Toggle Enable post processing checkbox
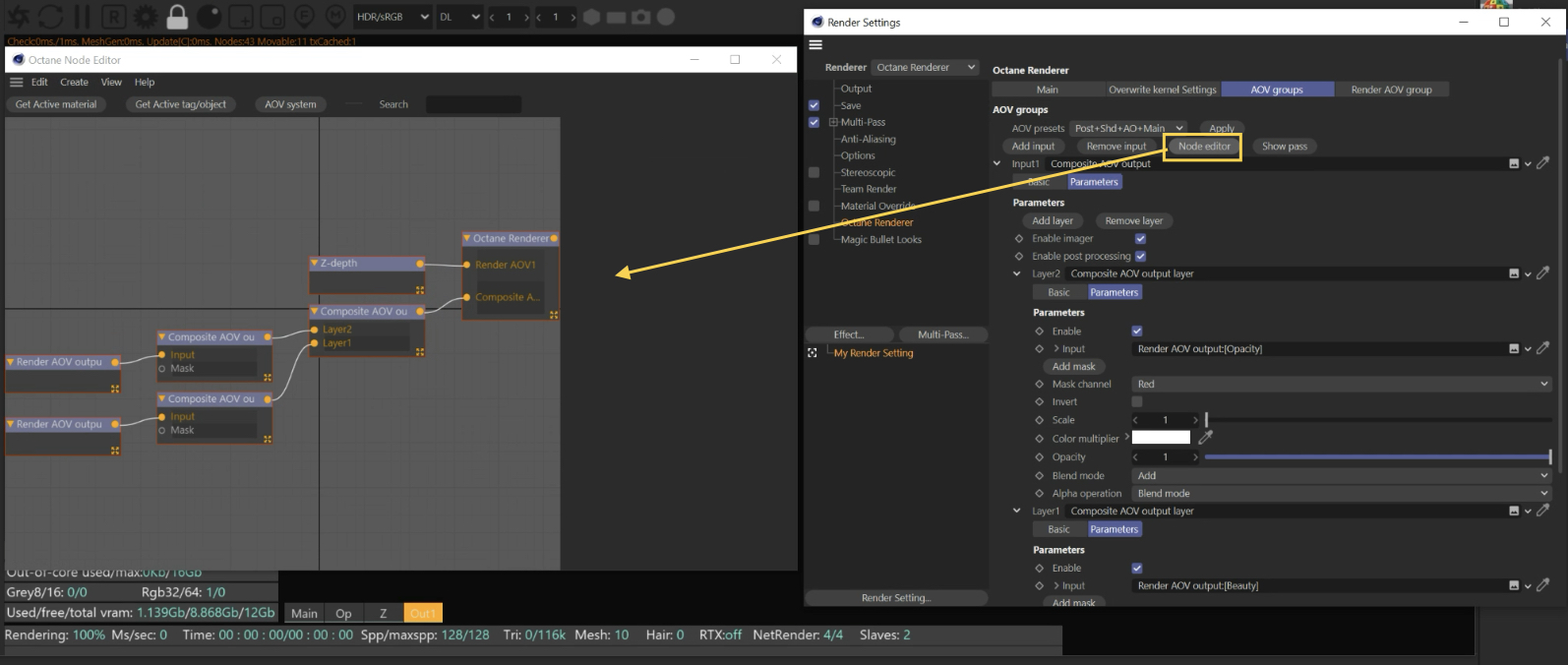 pyautogui.click(x=1140, y=257)
